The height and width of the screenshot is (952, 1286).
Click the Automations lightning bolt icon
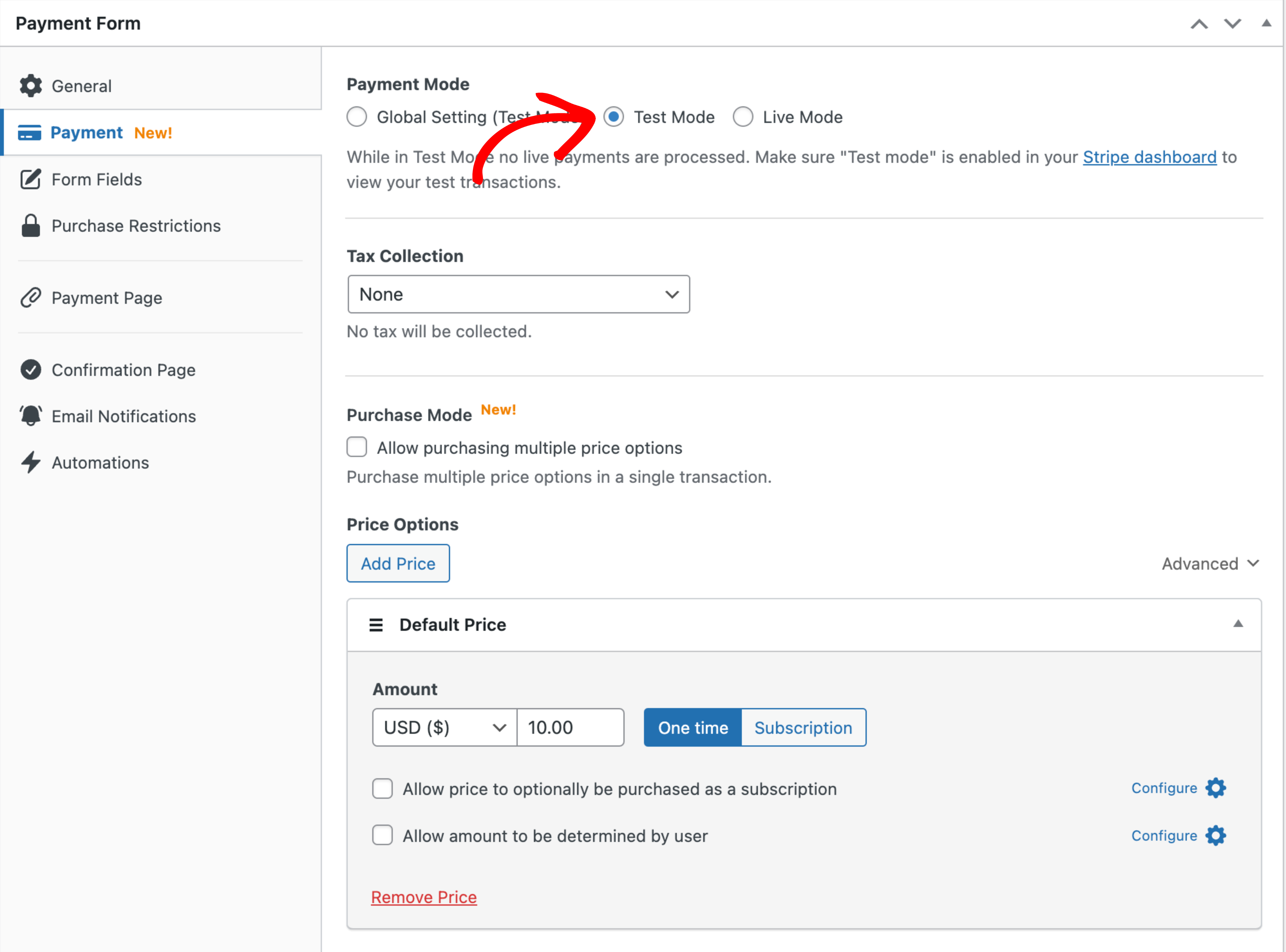(x=31, y=463)
